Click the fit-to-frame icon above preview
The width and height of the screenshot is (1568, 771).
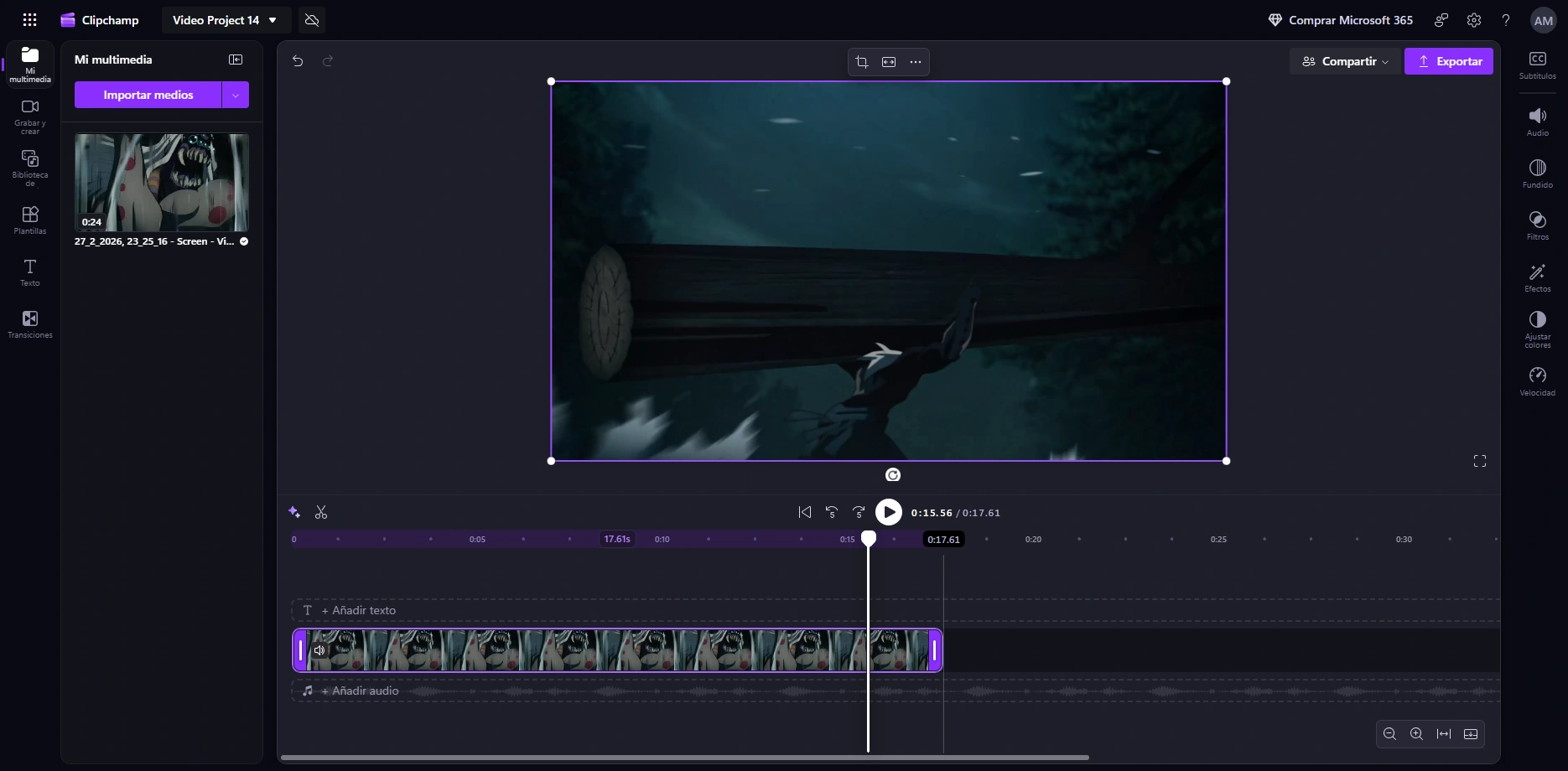[x=889, y=62]
